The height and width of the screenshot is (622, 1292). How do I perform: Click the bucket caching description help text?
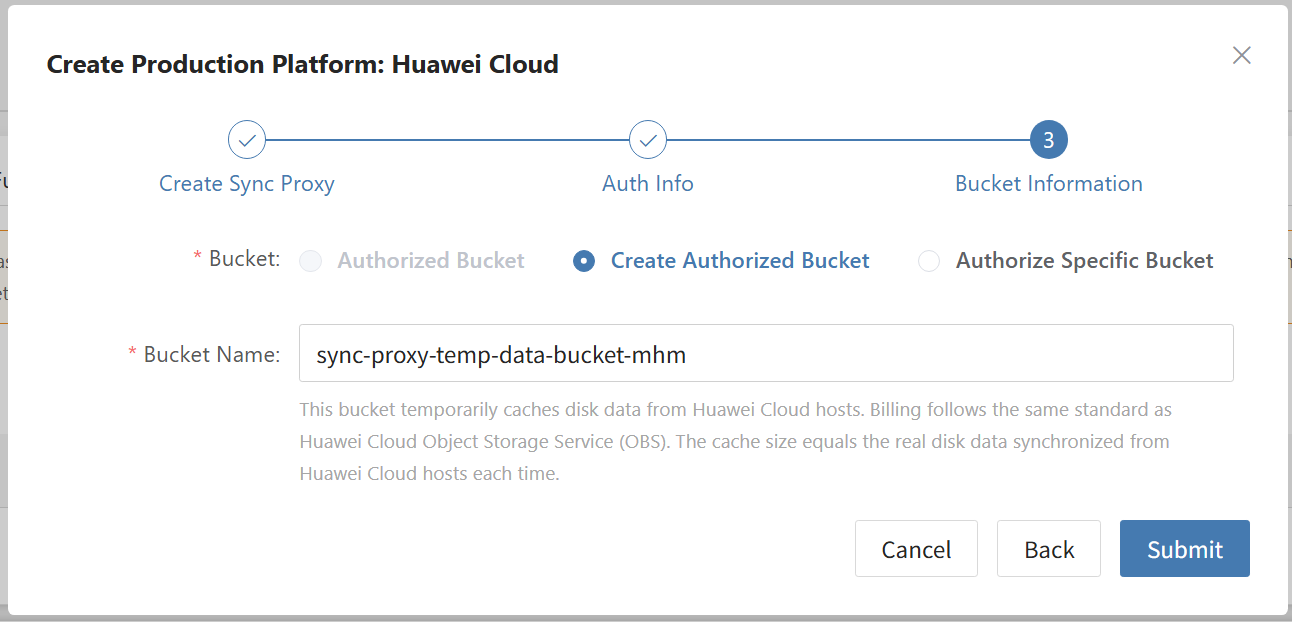[735, 441]
